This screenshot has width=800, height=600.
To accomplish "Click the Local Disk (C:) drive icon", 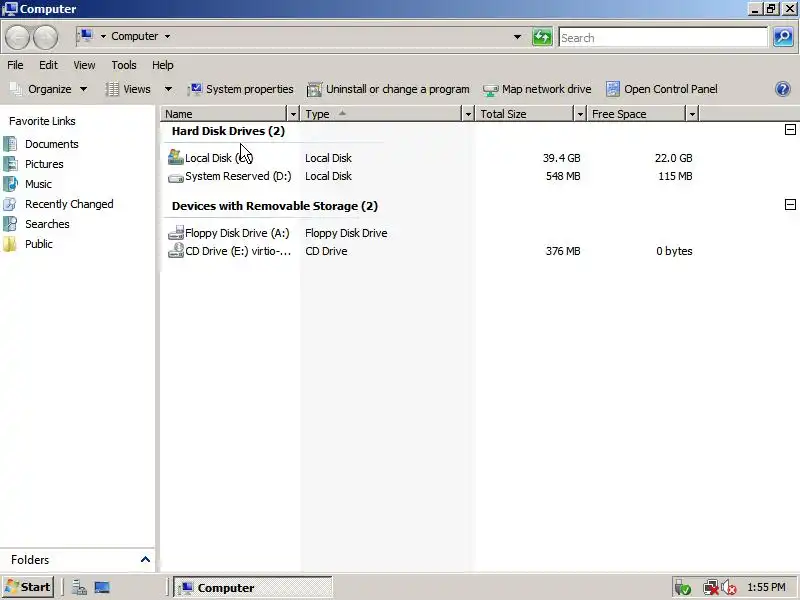I will (176, 157).
